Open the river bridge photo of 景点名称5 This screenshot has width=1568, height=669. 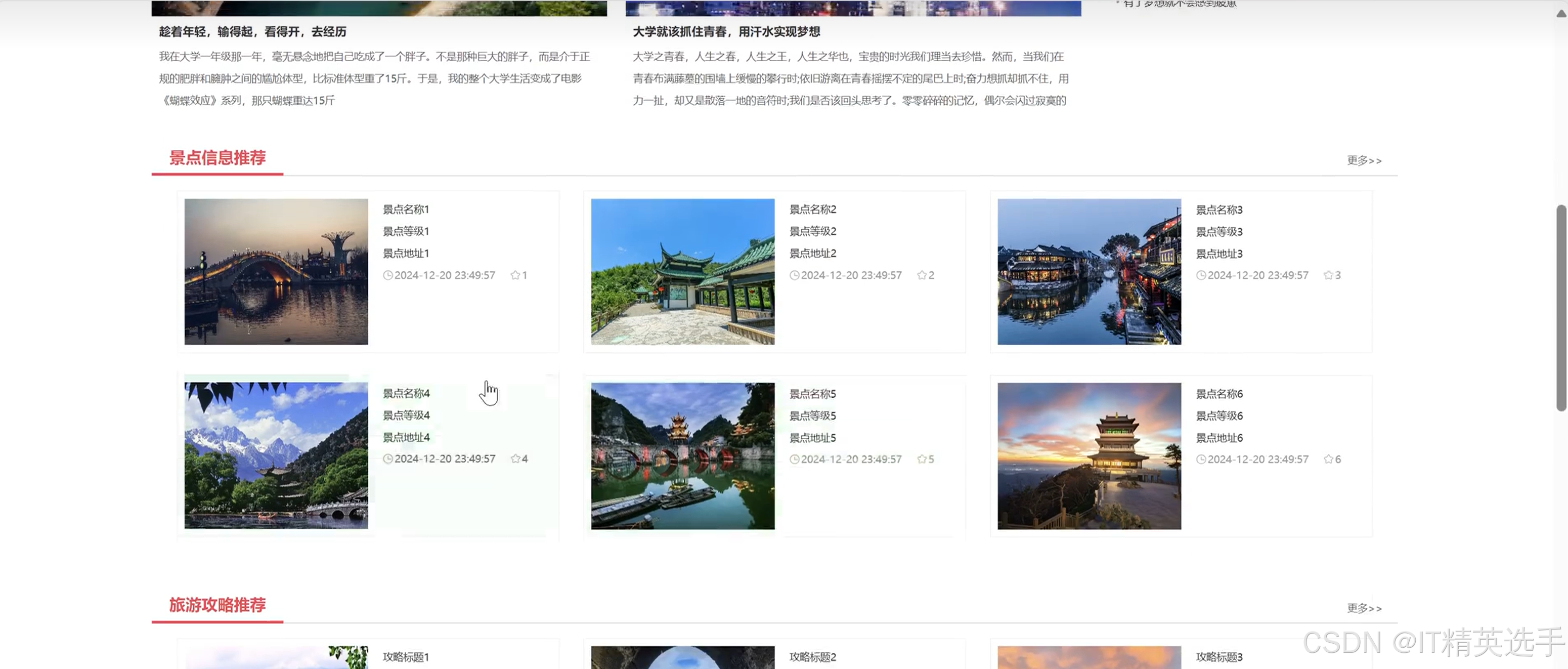[x=683, y=456]
